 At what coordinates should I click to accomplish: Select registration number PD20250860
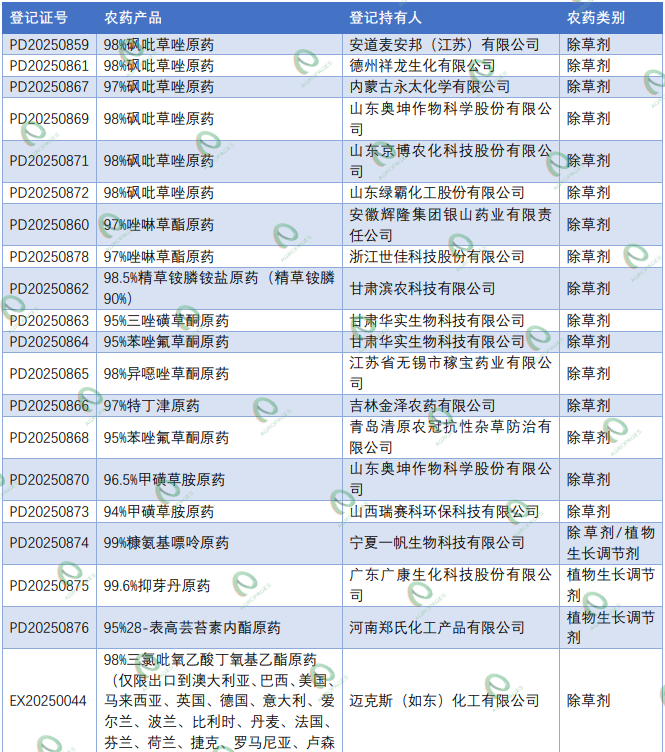[x=49, y=225]
